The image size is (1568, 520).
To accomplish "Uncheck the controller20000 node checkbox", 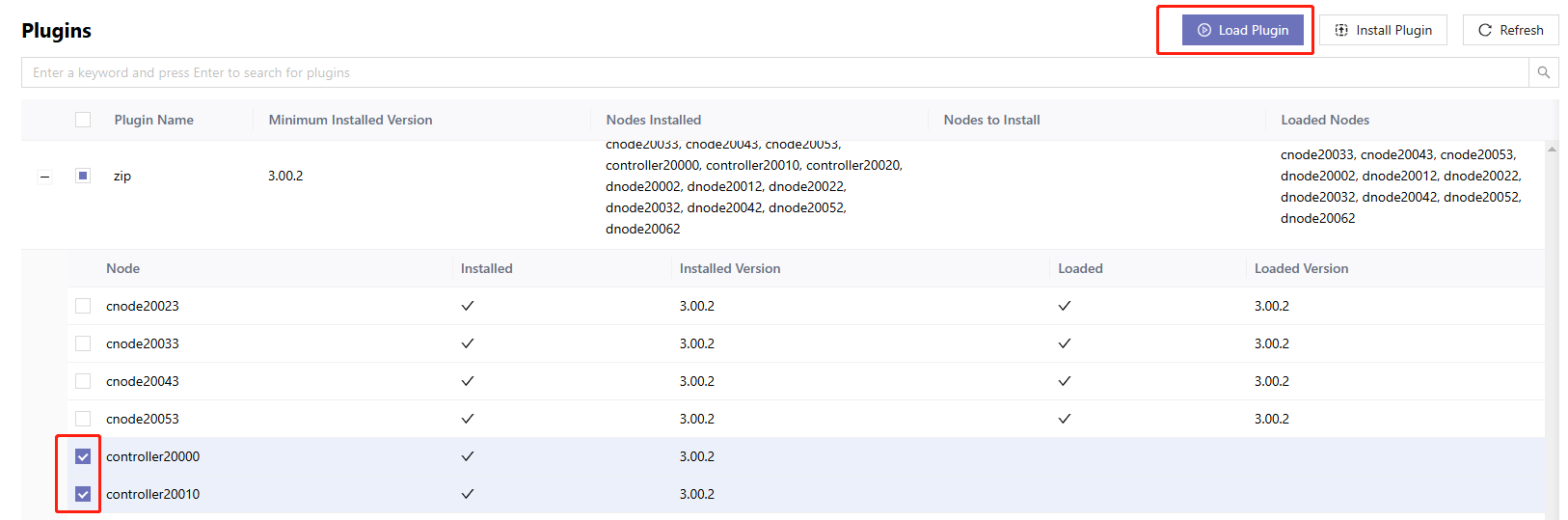I will (83, 456).
